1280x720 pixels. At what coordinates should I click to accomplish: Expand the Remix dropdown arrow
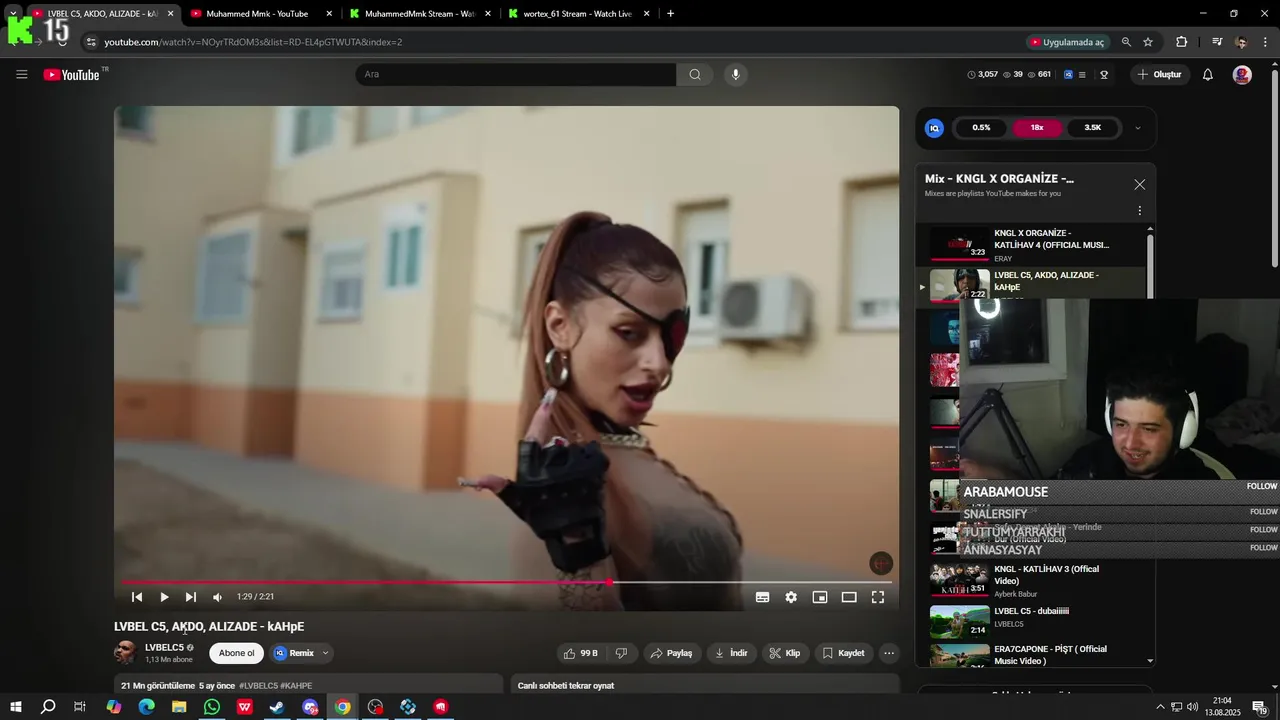[325, 653]
